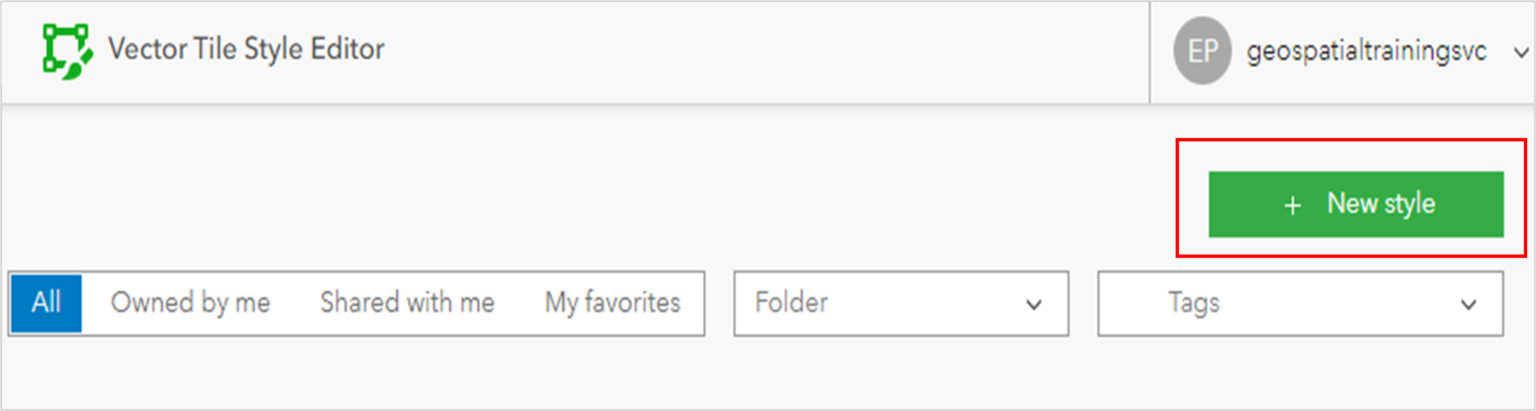1536x411 pixels.
Task: Click the plus icon on New style
Action: click(x=1293, y=205)
